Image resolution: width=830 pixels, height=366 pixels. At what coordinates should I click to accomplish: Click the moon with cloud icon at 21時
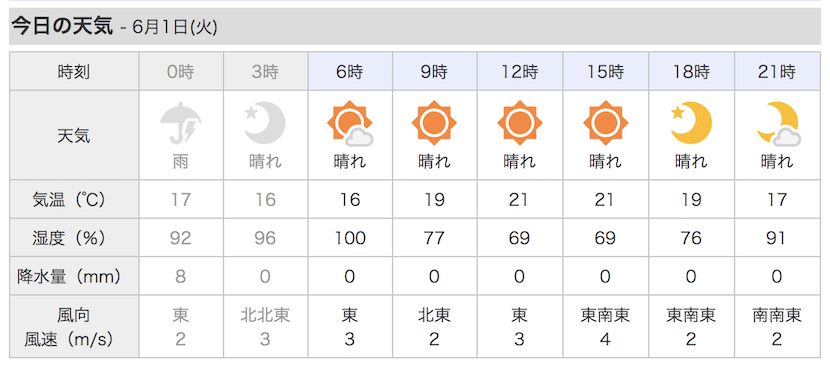tap(778, 124)
